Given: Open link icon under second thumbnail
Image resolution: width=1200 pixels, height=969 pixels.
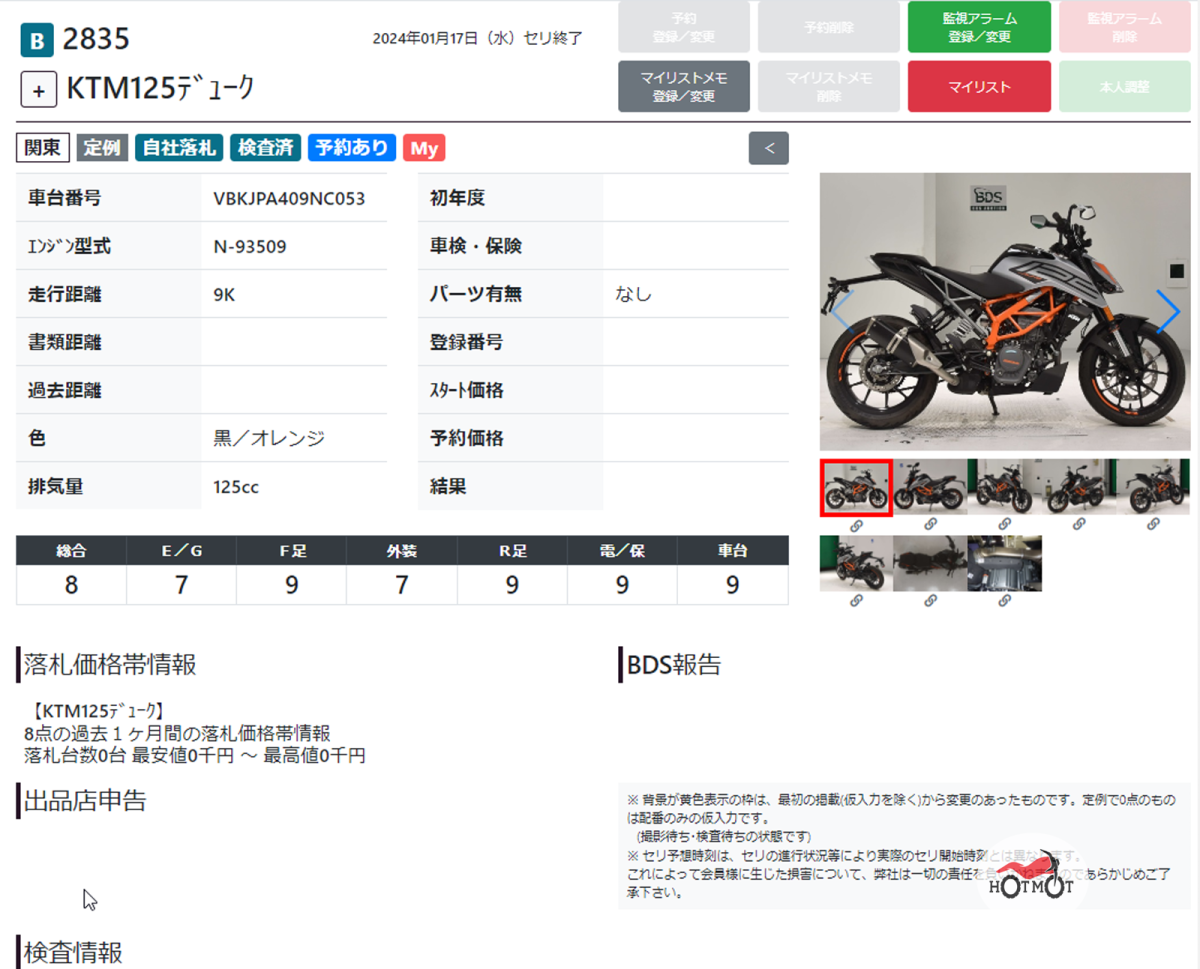Looking at the screenshot, I should tap(930, 524).
